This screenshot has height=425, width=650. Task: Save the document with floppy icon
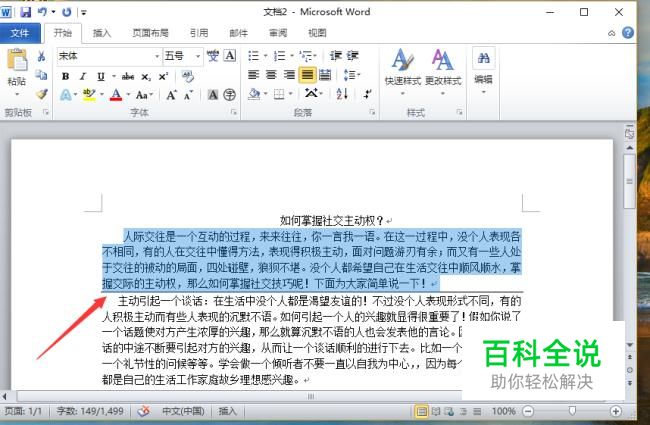[x=26, y=12]
